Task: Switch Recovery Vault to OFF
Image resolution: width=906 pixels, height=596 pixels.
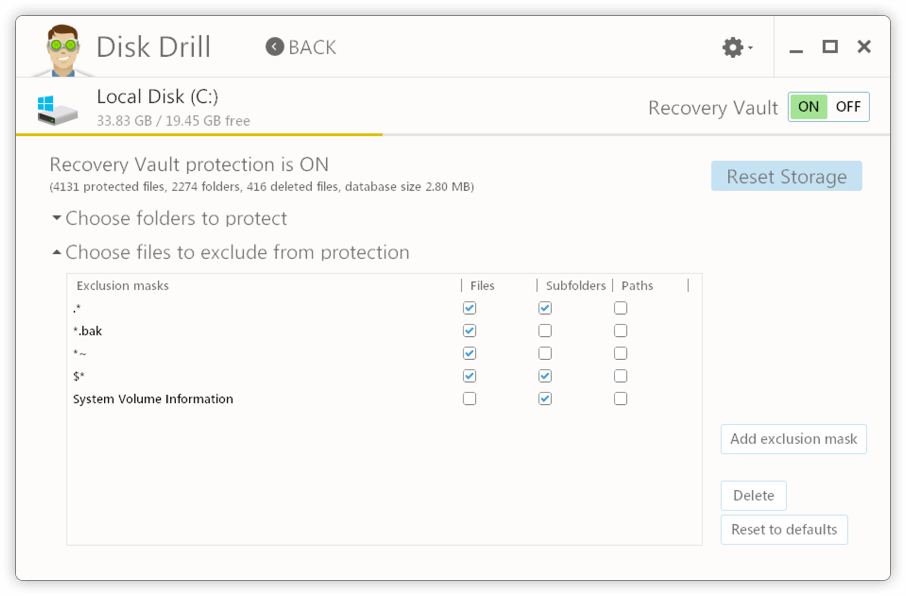Action: tap(850, 106)
